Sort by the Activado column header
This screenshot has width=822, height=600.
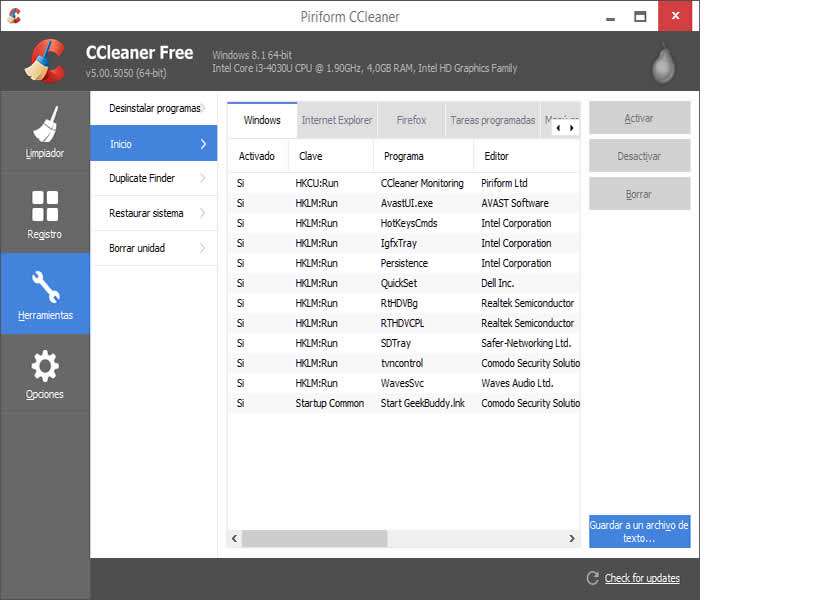click(258, 156)
